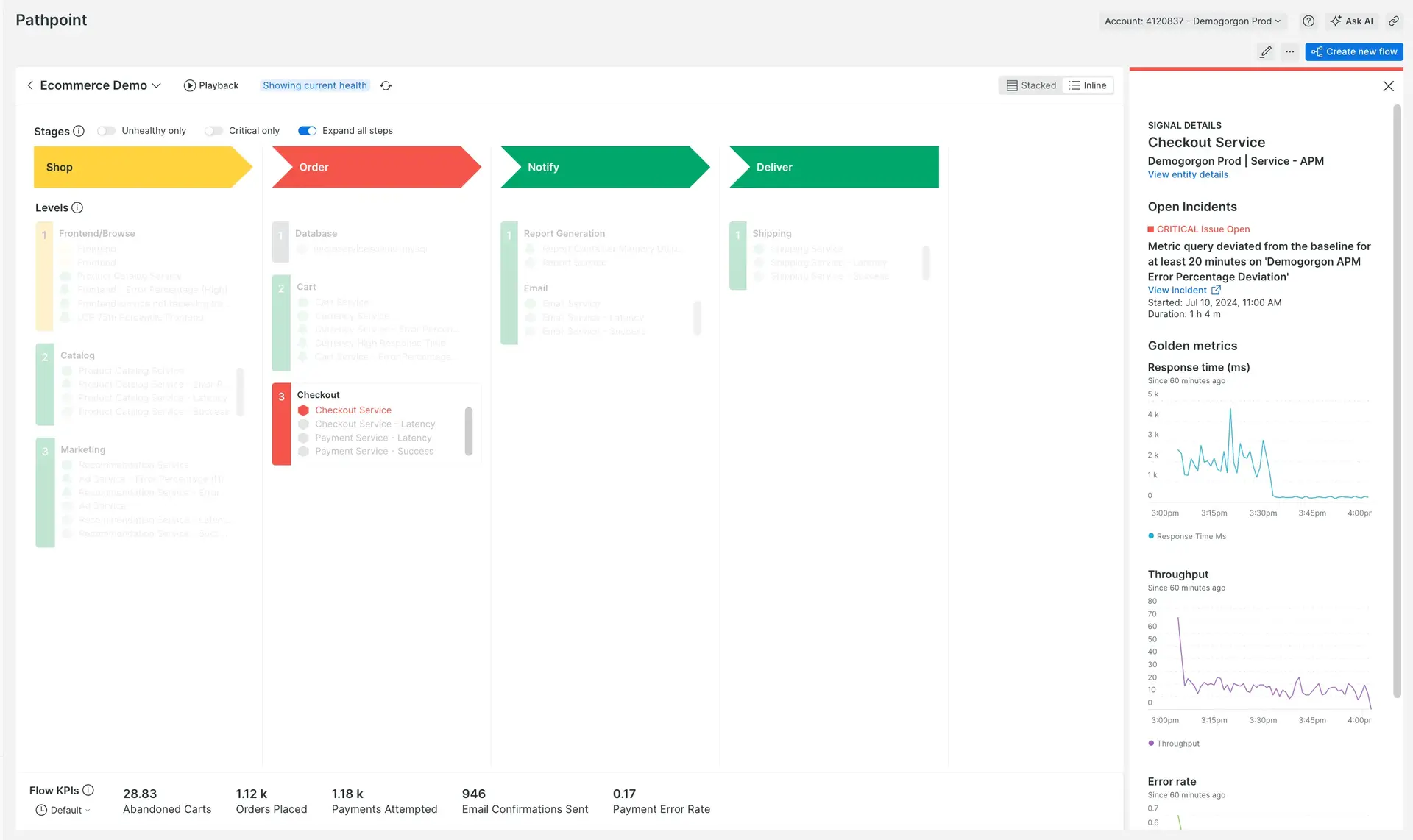Click the Flow KPIs info icon
The width and height of the screenshot is (1413, 840).
88,790
